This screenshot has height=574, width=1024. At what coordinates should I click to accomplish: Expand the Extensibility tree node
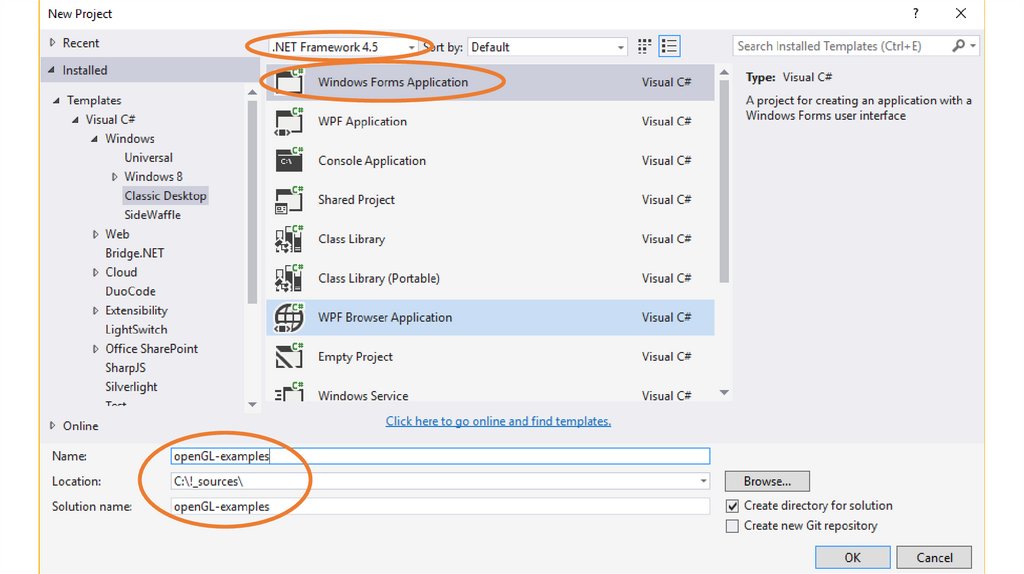tap(95, 311)
